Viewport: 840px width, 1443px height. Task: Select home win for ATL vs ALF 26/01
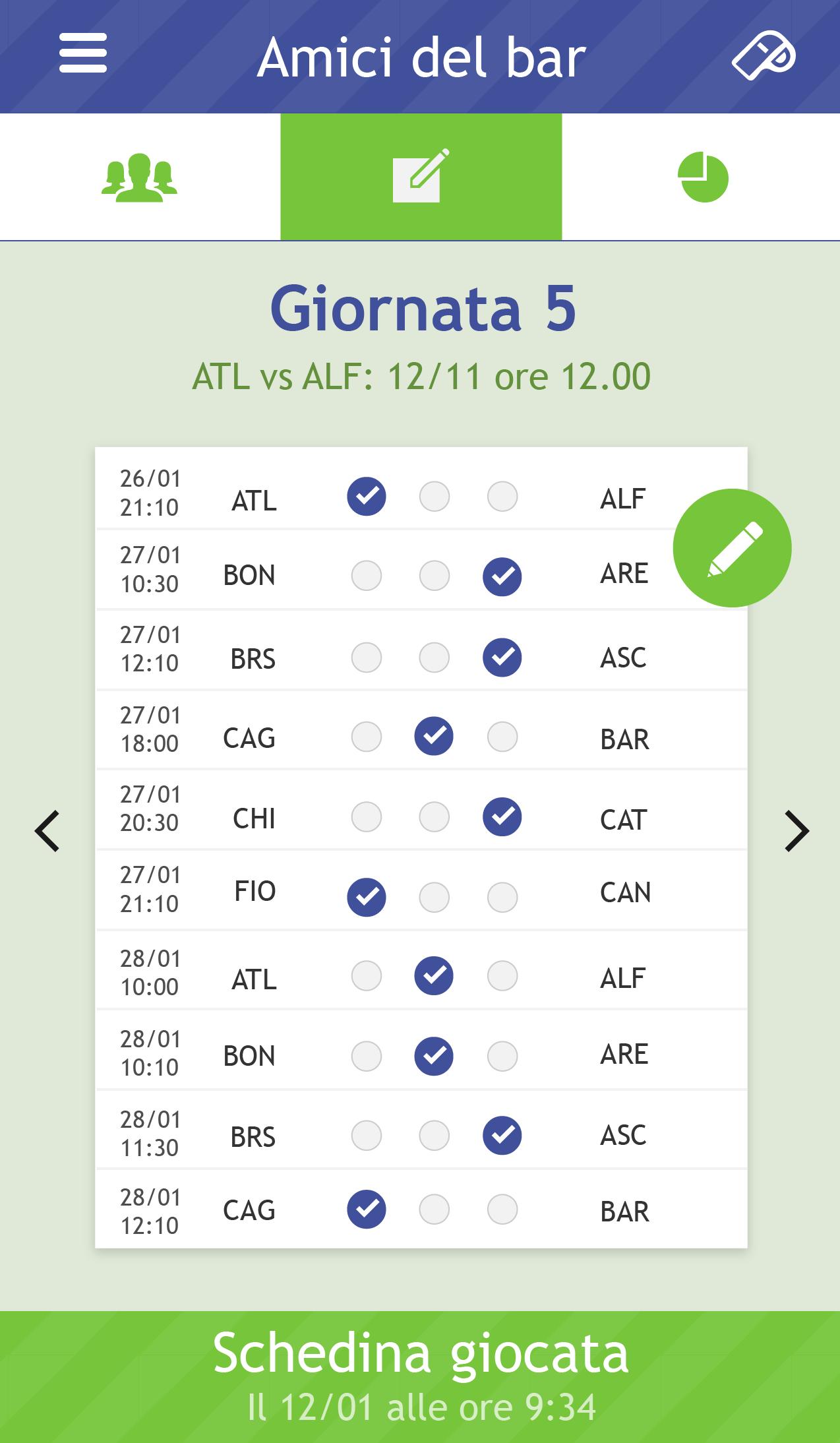(367, 497)
